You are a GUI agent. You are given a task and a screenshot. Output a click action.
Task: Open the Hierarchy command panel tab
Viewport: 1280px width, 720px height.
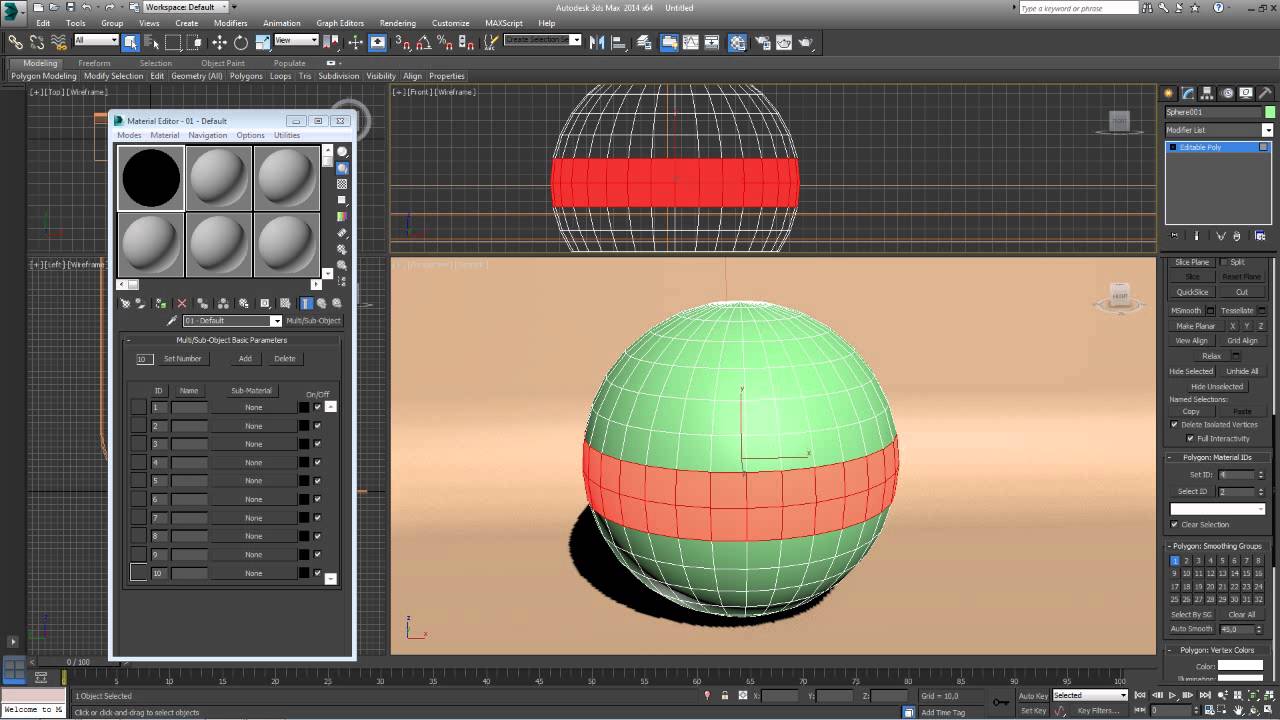[x=1207, y=93]
